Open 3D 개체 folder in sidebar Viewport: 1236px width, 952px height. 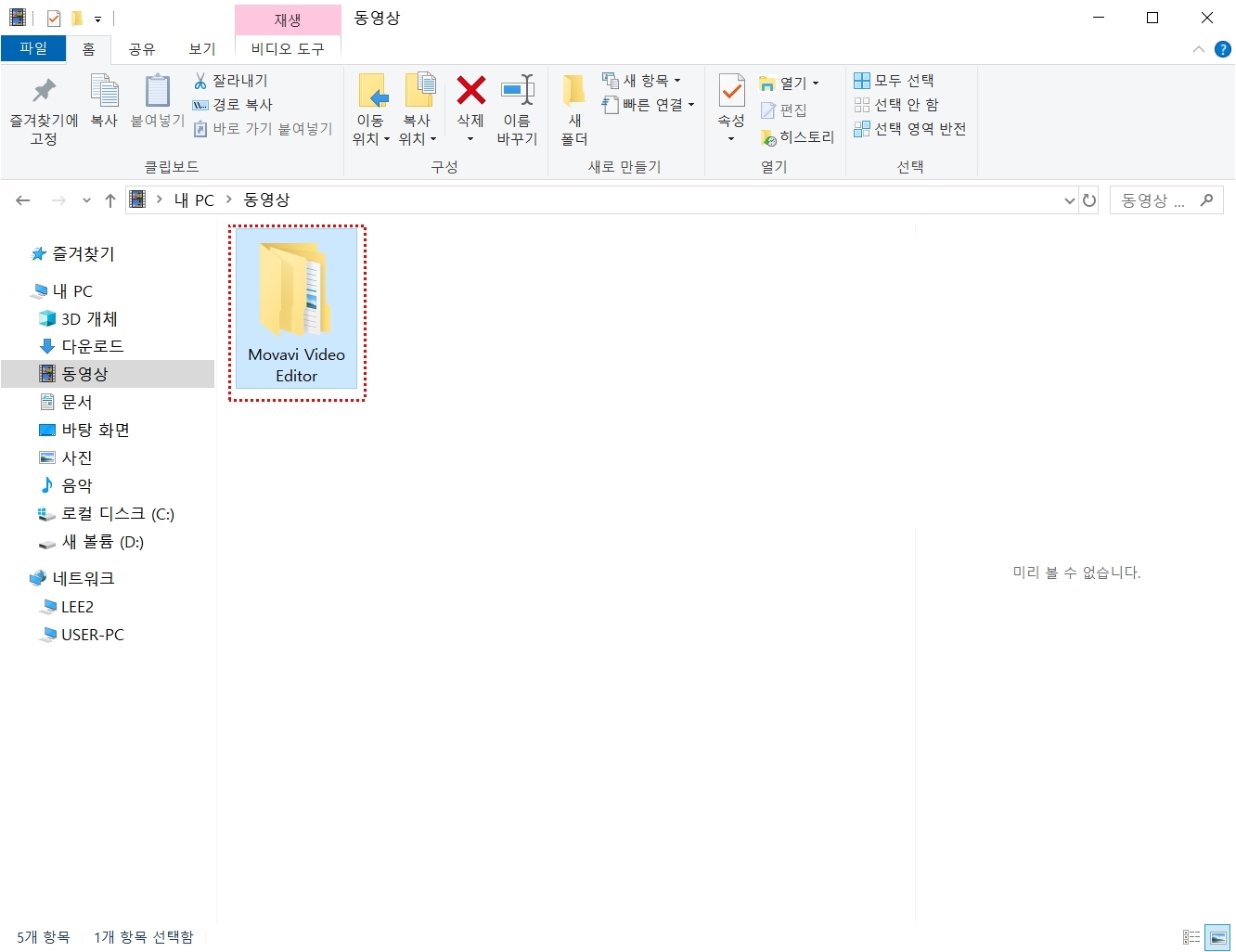[x=79, y=318]
